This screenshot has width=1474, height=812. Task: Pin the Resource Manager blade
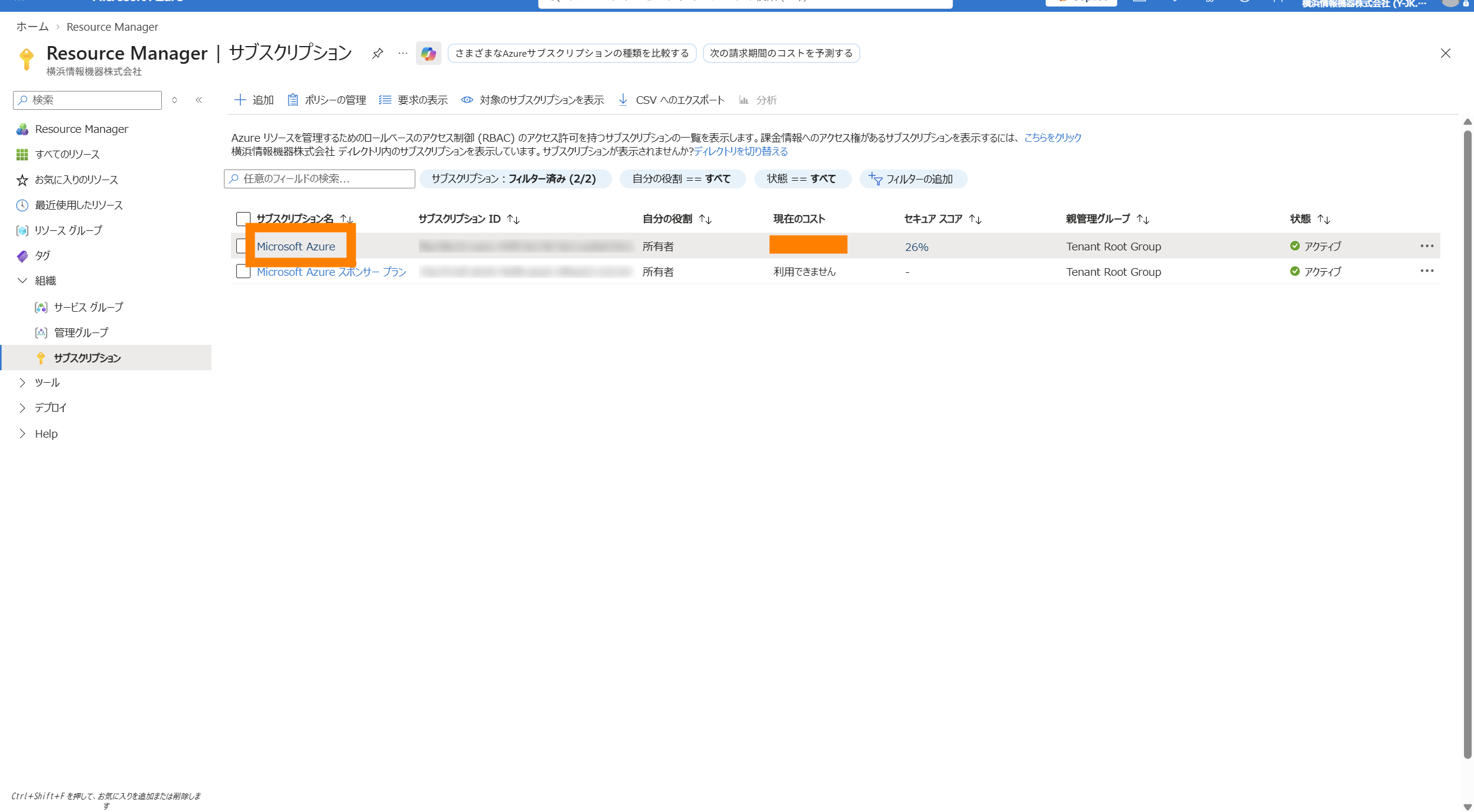[x=378, y=53]
